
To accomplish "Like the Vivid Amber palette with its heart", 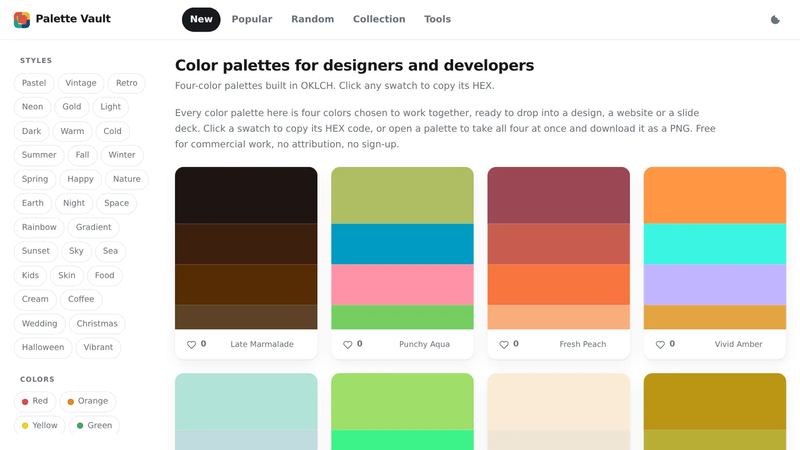I will click(x=660, y=344).
